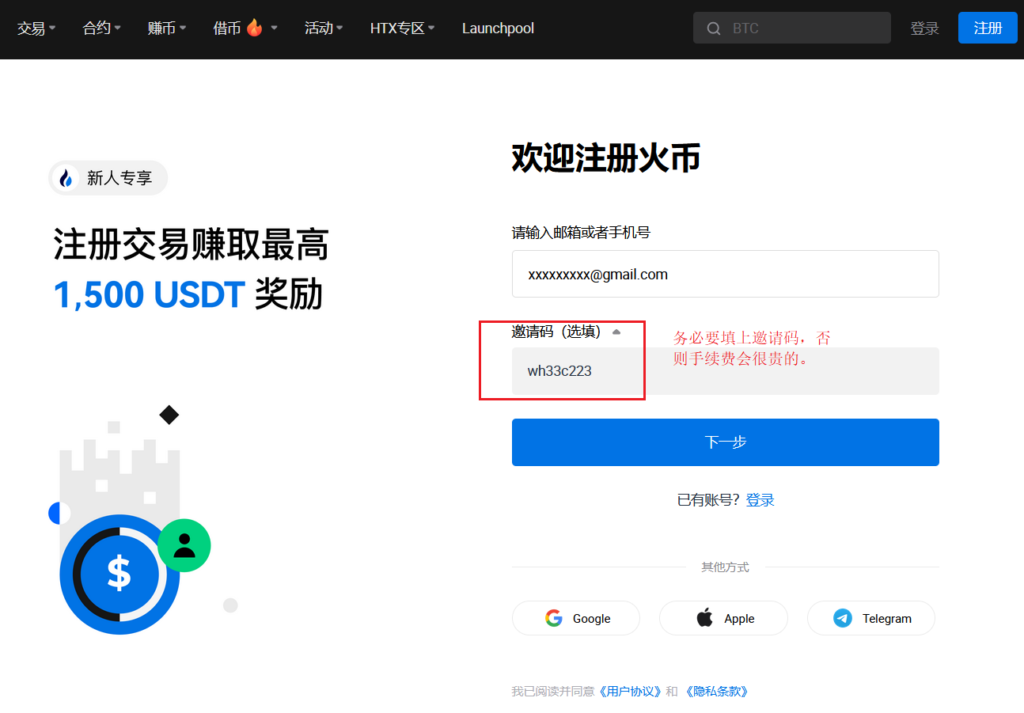The image size is (1024, 713).
Task: Focus the email or phone input field
Action: (x=725, y=274)
